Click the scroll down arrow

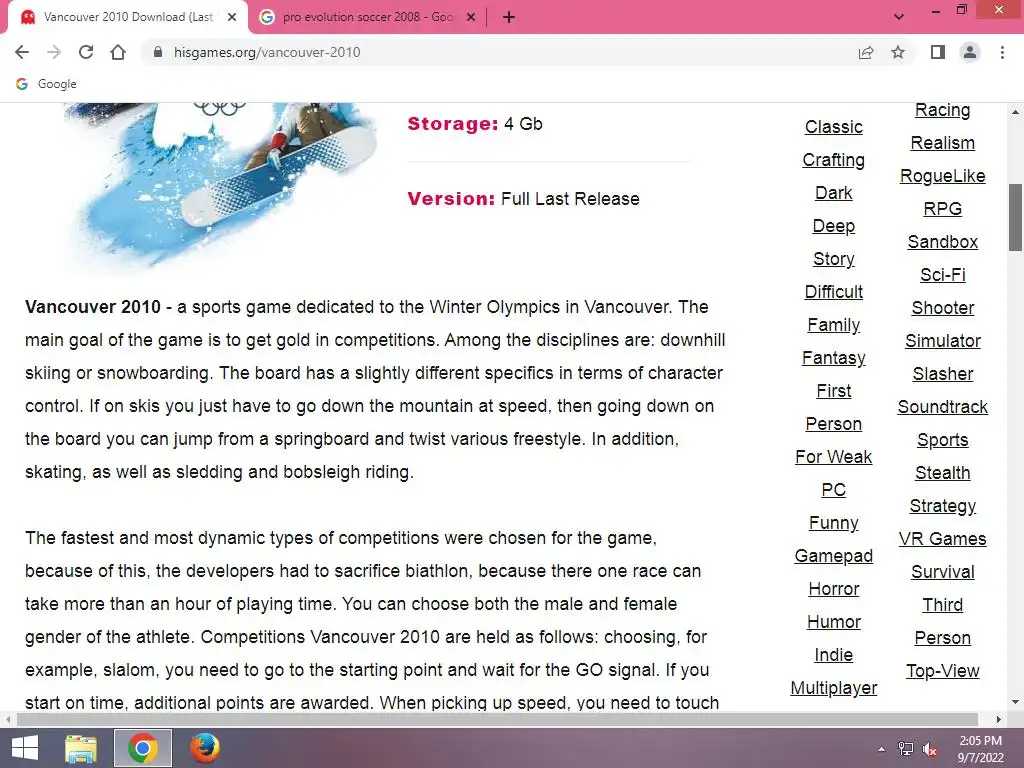point(1015,702)
